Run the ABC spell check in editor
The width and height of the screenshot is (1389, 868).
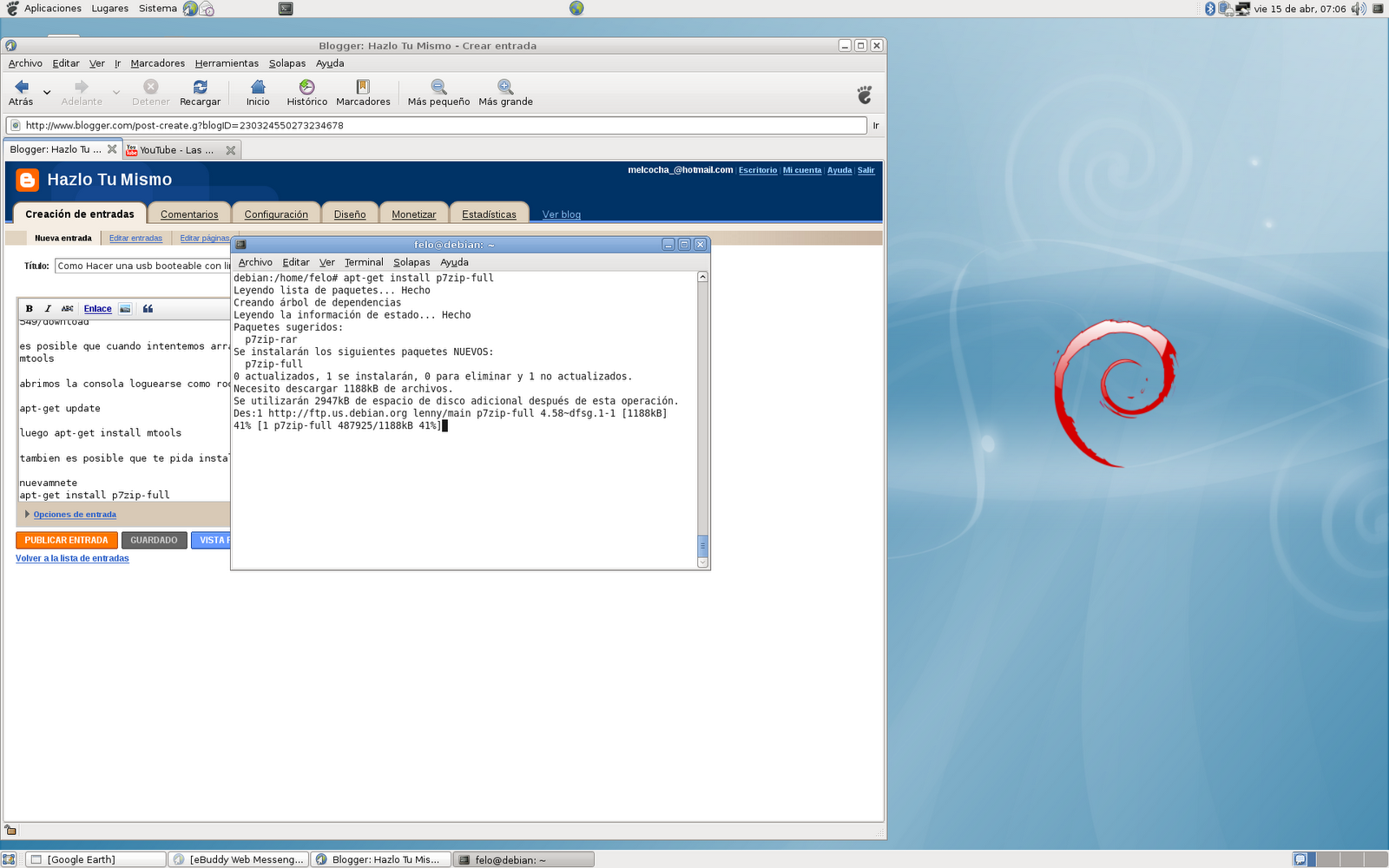(67, 308)
